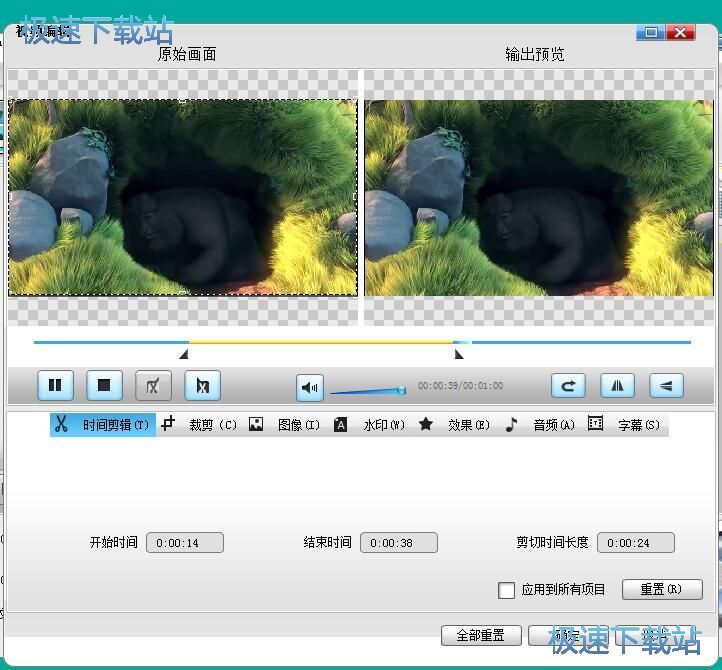Pause the video playback
The width and height of the screenshot is (722, 670).
click(55, 385)
